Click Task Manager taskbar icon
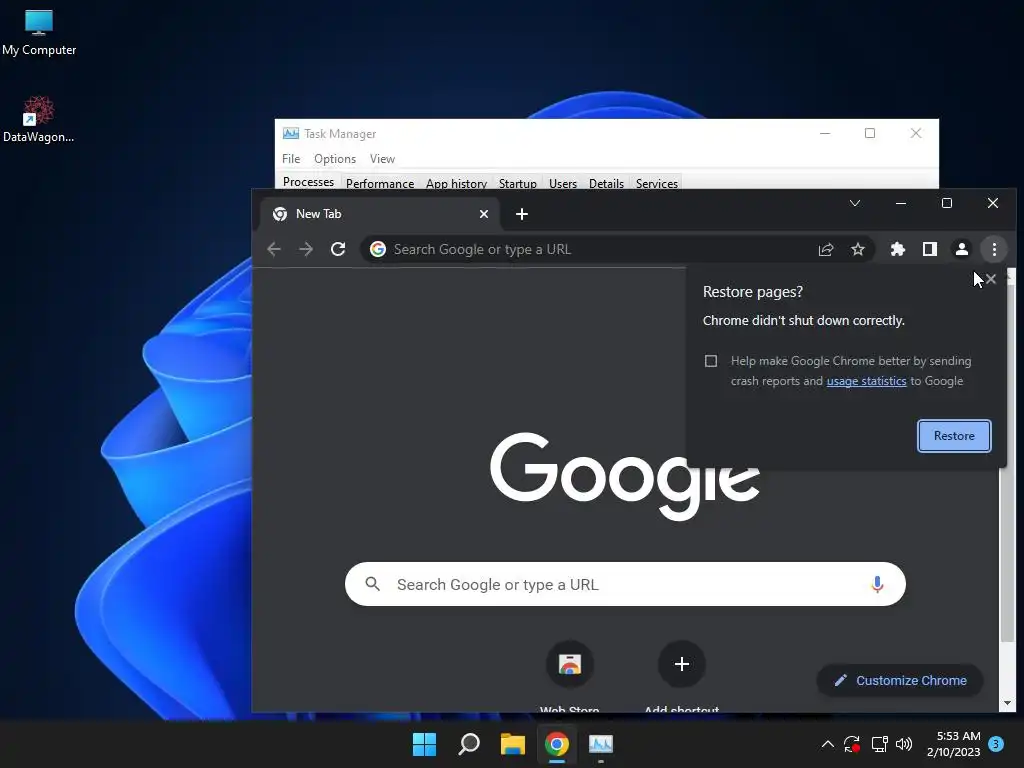This screenshot has height=768, width=1024. coord(601,744)
